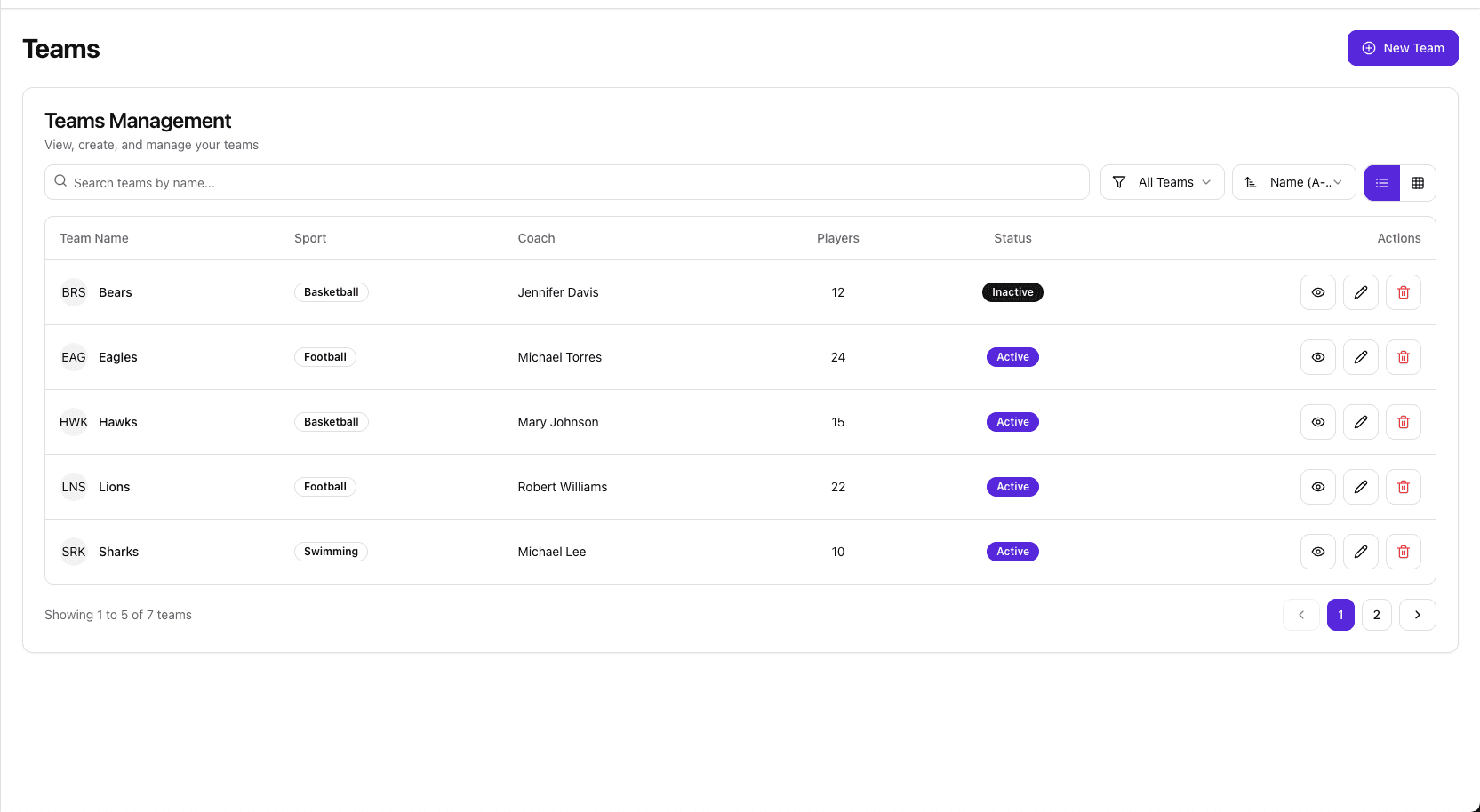This screenshot has width=1480, height=812.
Task: Expand the Name (A-Z) sort dropdown
Action: (x=1293, y=182)
